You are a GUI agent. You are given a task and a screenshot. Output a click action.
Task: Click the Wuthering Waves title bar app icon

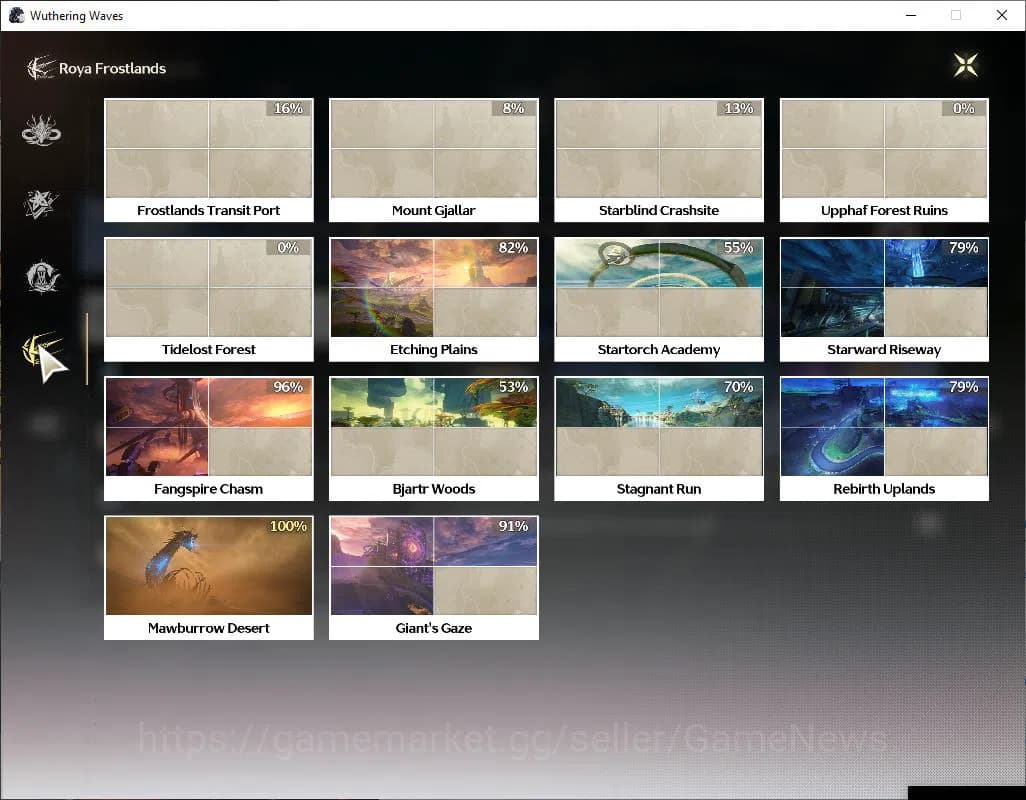coord(16,15)
